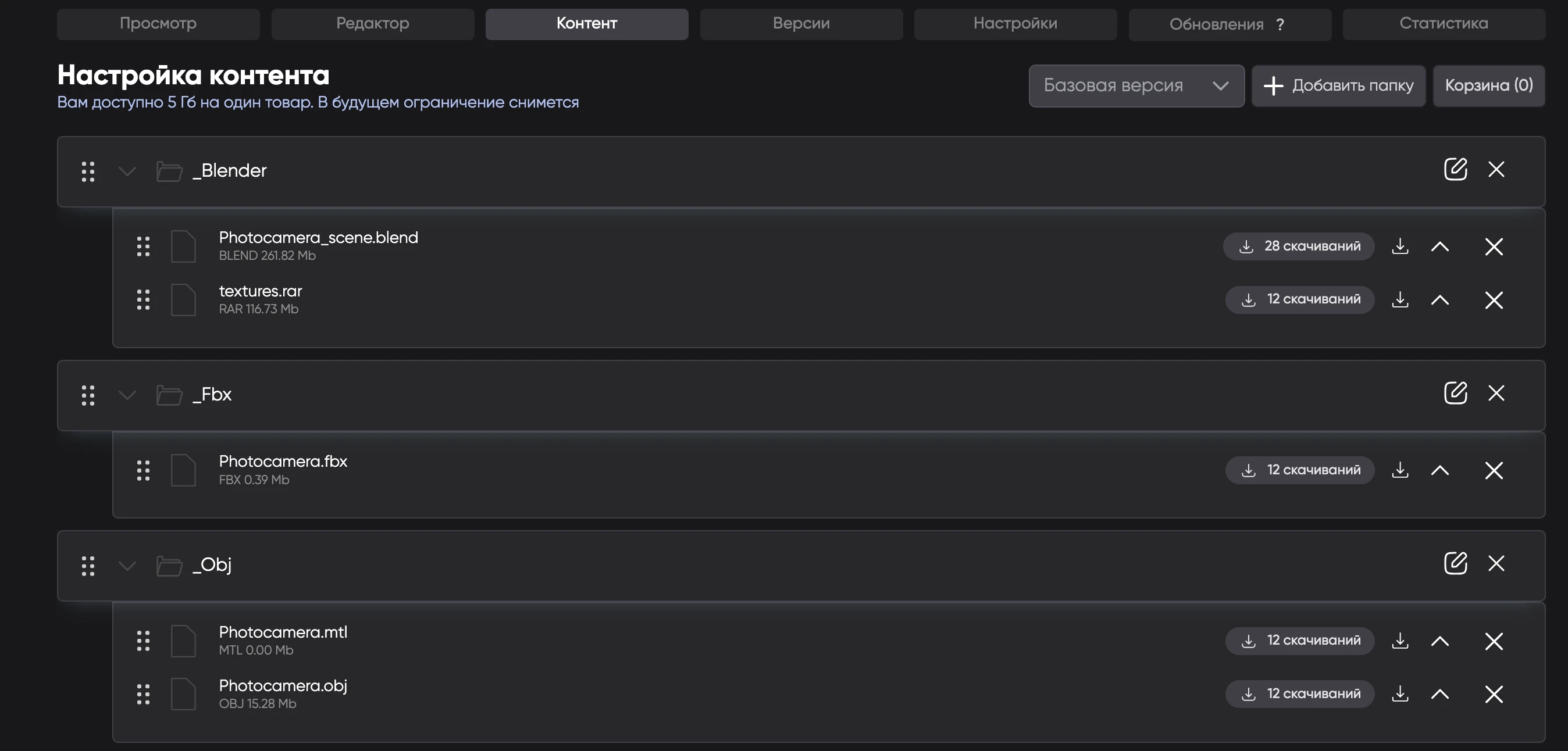The width and height of the screenshot is (1568, 751).
Task: Switch to the Редактор tab
Action: tap(373, 24)
